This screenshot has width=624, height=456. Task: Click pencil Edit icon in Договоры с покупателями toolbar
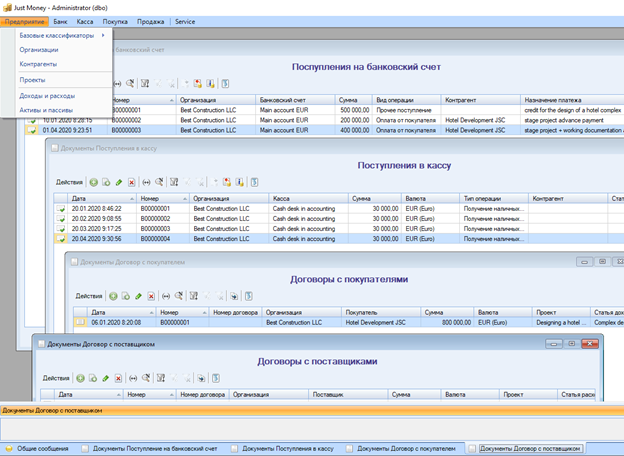click(x=138, y=296)
